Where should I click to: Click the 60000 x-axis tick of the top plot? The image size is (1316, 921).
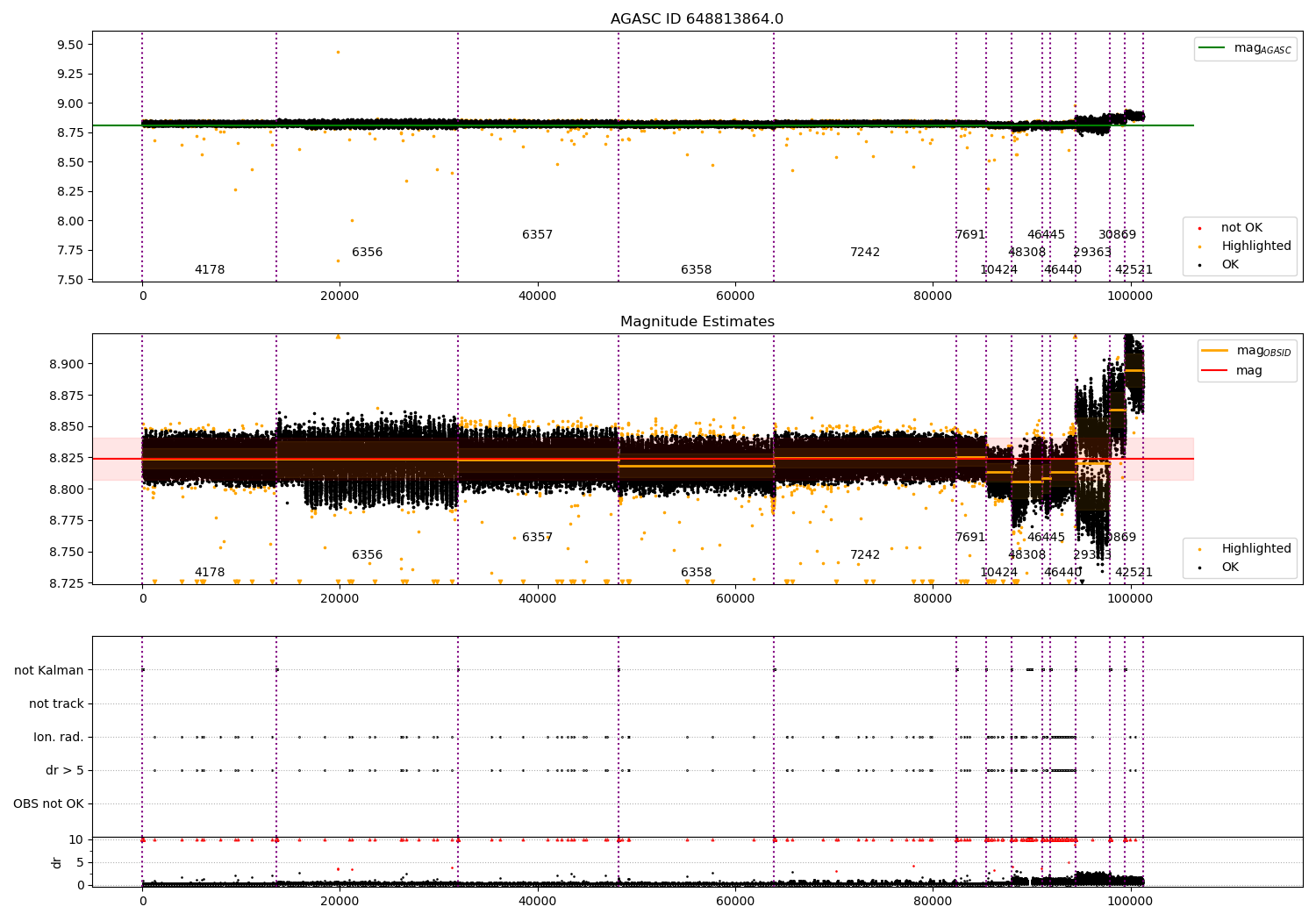735,296
